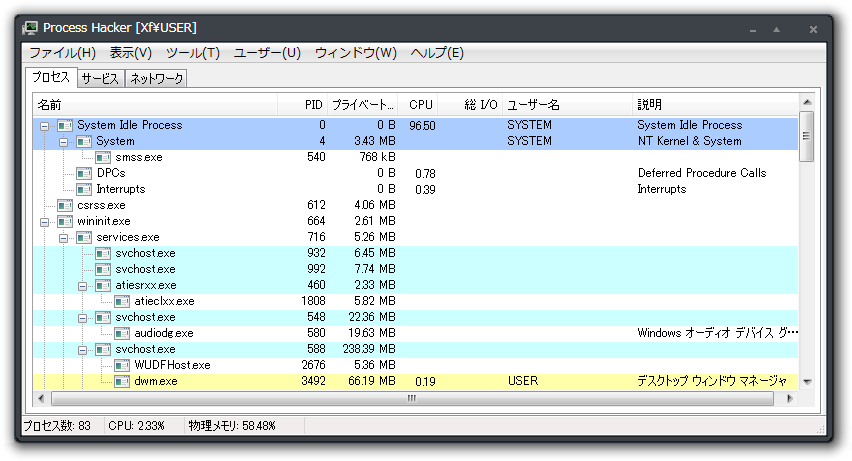
Task: Collapse svchost.exe PID 588 node
Action: (83, 350)
